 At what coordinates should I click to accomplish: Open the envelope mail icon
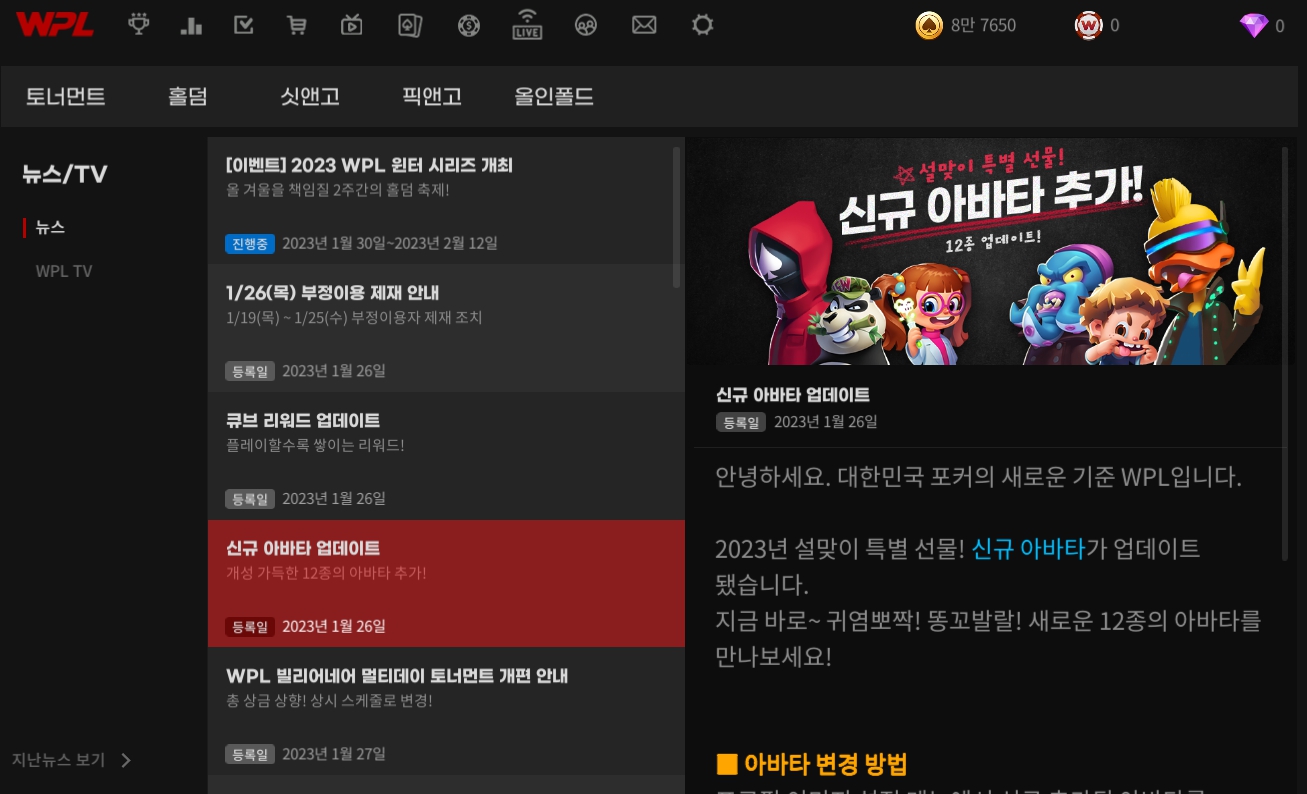pos(644,25)
